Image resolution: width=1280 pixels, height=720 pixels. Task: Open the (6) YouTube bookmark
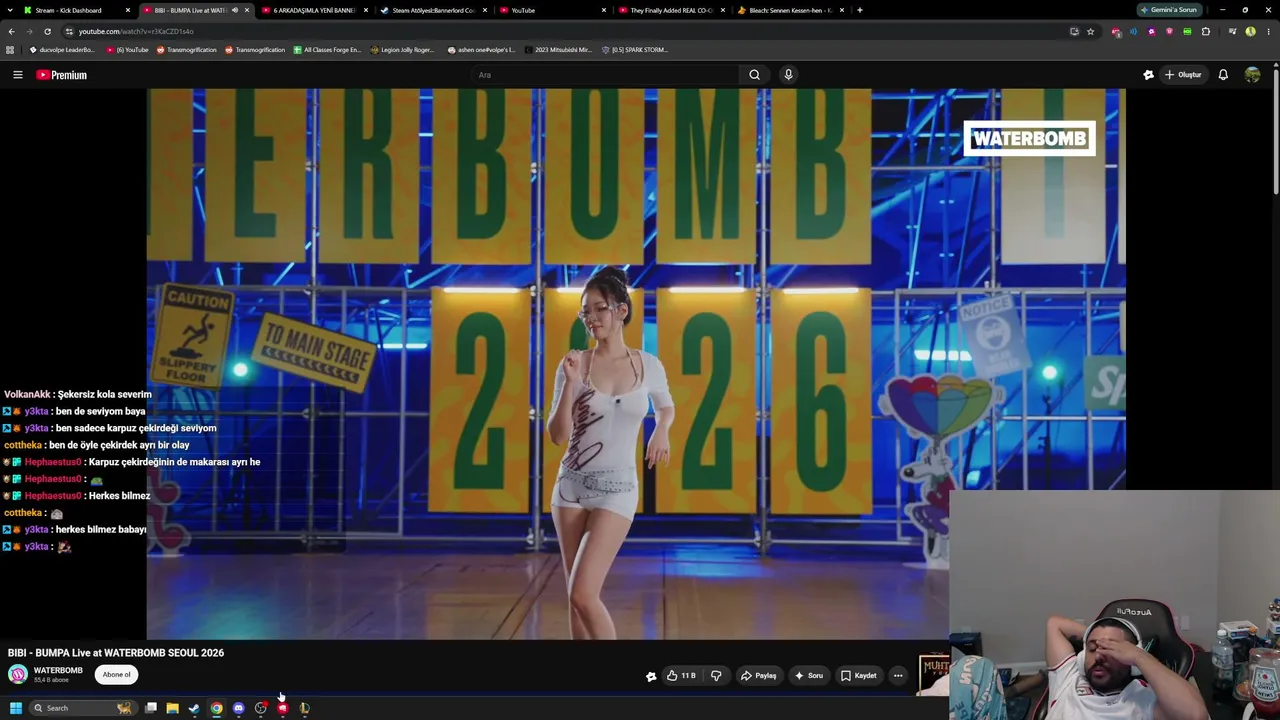point(127,50)
